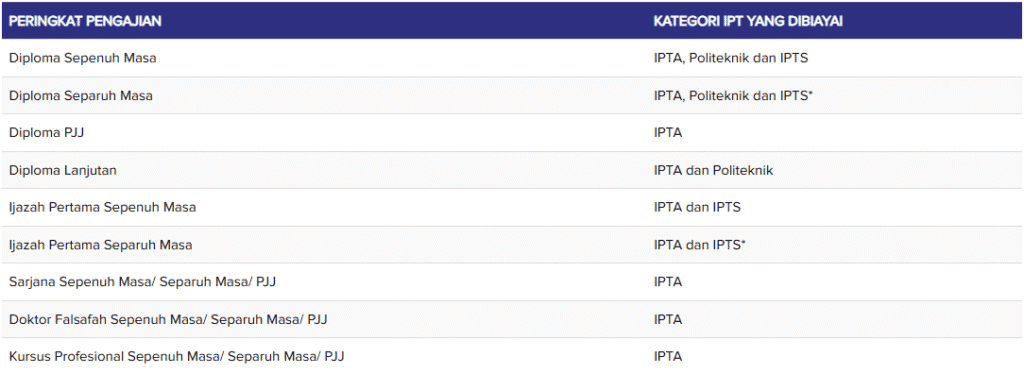Click 'IPTA dan IPTS' without asterisk
Viewport: 1024px width, 374px height.
click(697, 208)
